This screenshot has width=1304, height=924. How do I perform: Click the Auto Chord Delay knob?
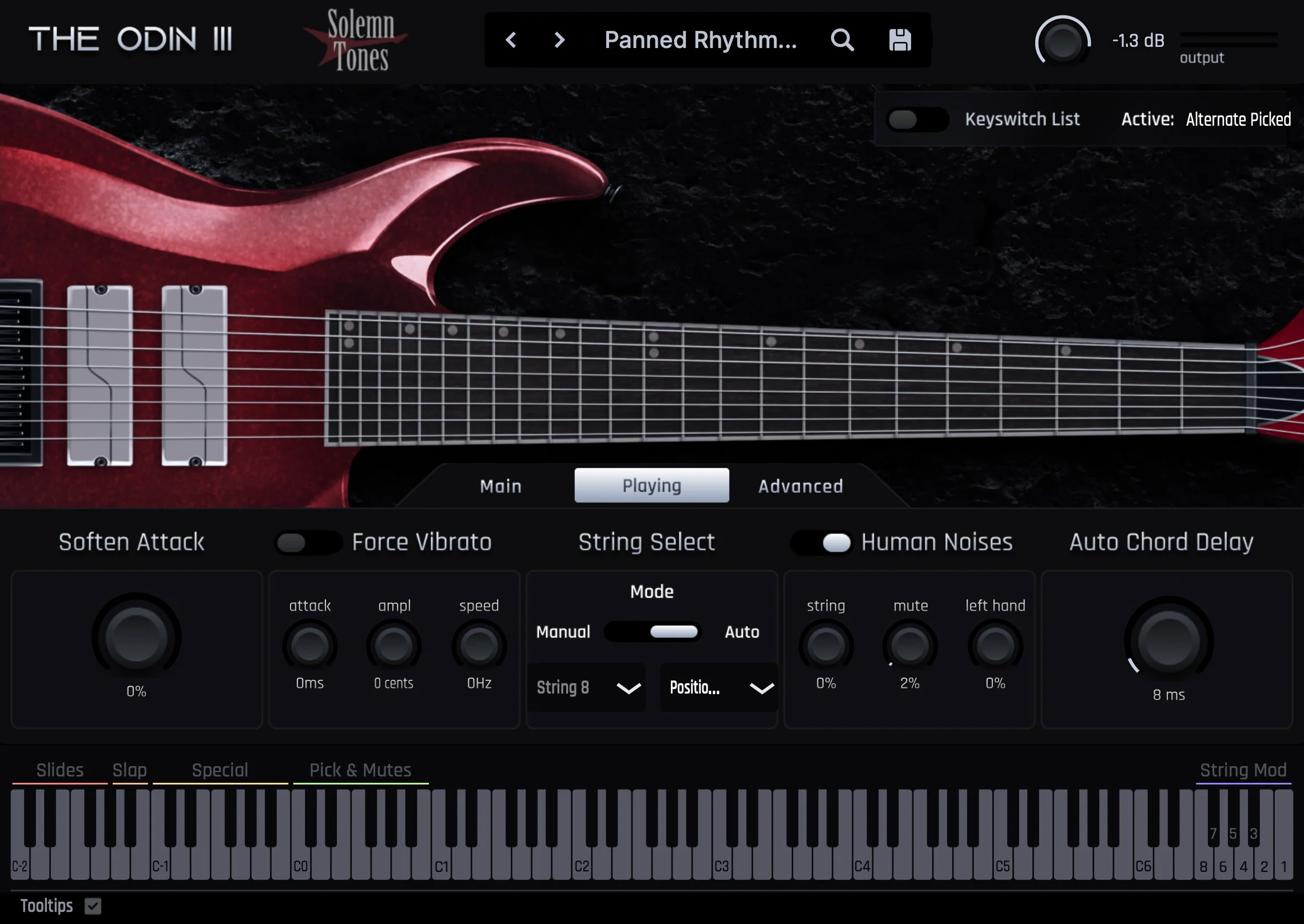pos(1168,642)
